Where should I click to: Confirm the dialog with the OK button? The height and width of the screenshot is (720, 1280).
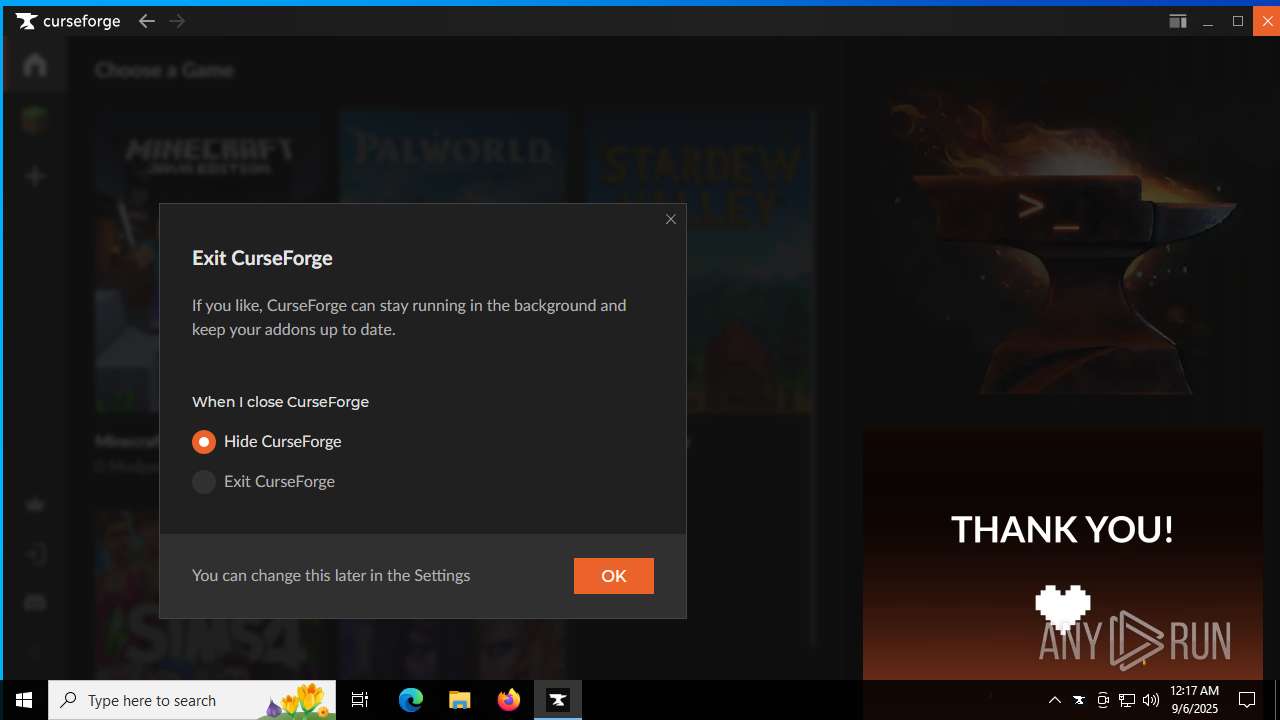[x=614, y=576]
